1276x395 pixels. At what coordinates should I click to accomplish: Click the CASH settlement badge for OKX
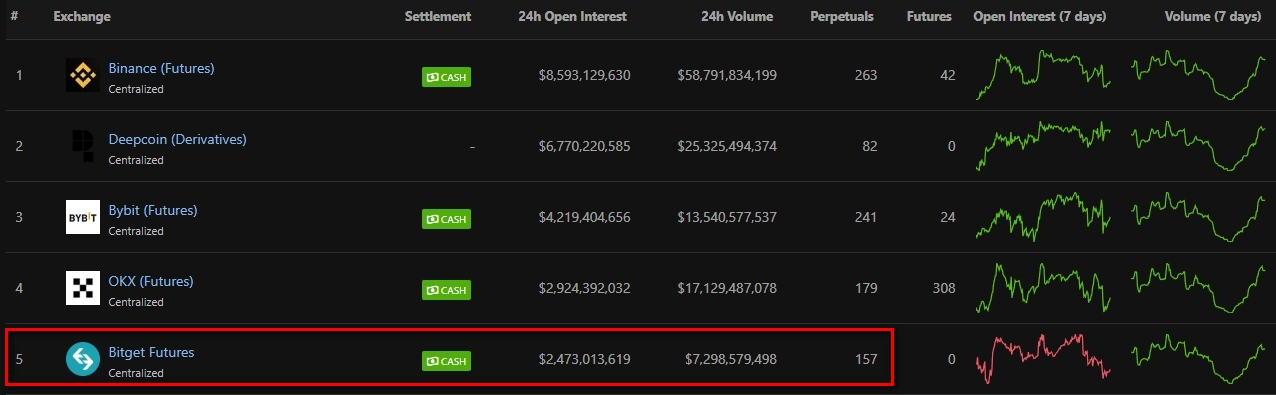[446, 290]
